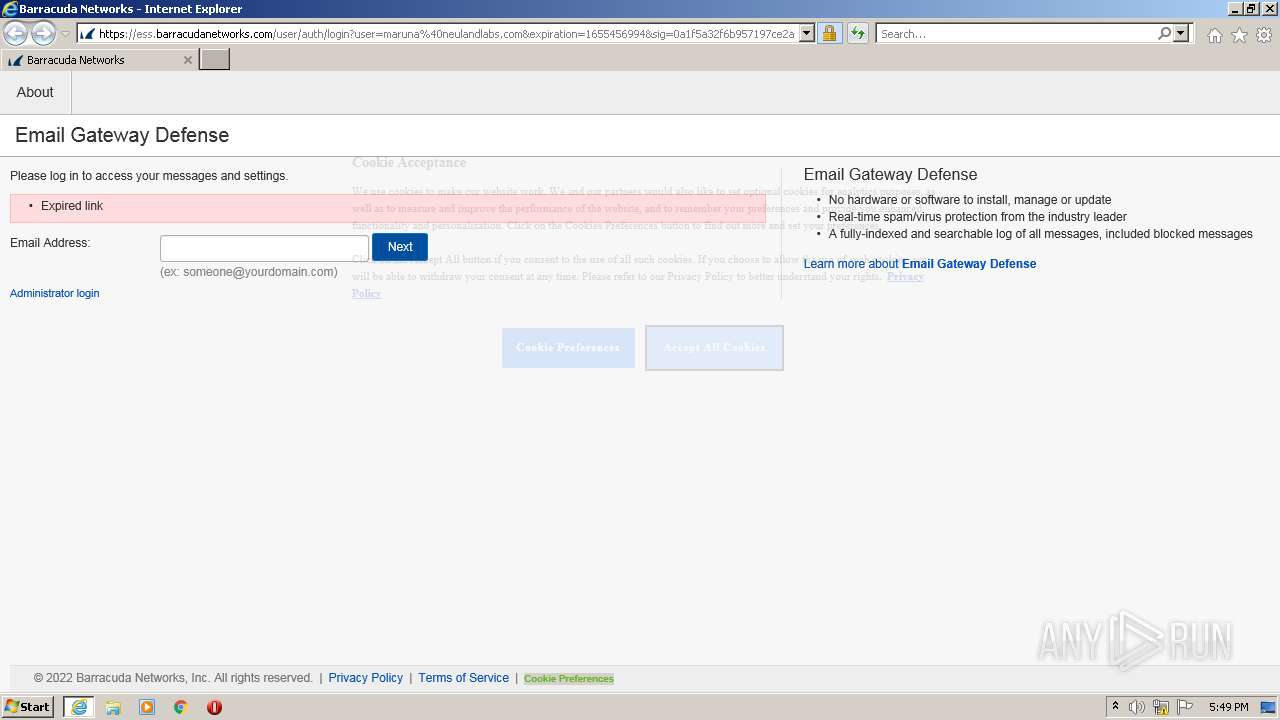Close the Barracuda Networks tab
The height and width of the screenshot is (720, 1280).
[187, 60]
